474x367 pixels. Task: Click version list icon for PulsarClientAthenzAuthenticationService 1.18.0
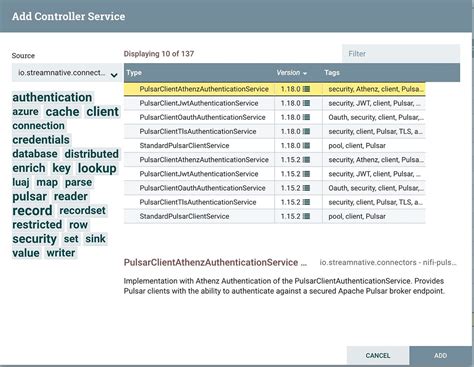[x=306, y=89]
